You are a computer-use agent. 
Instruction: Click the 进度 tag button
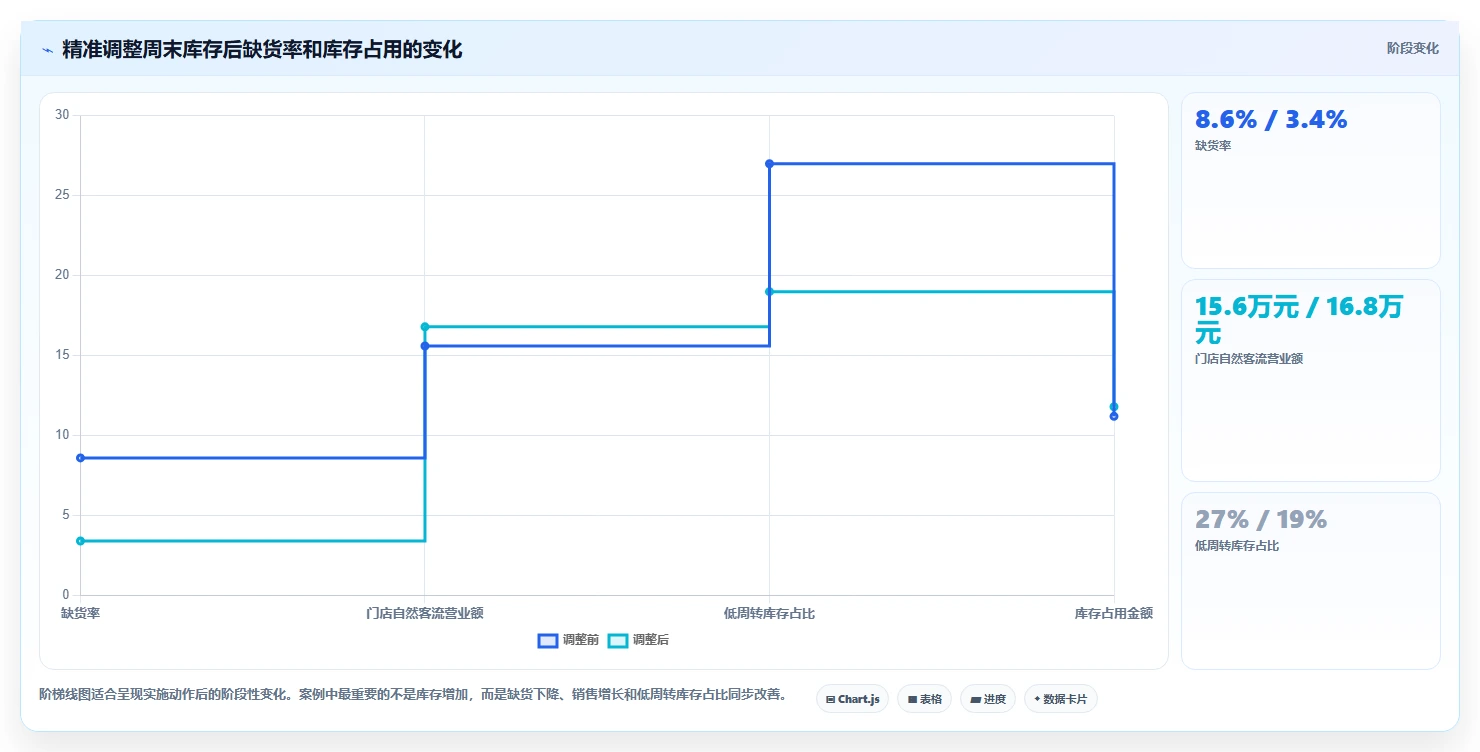coord(988,699)
